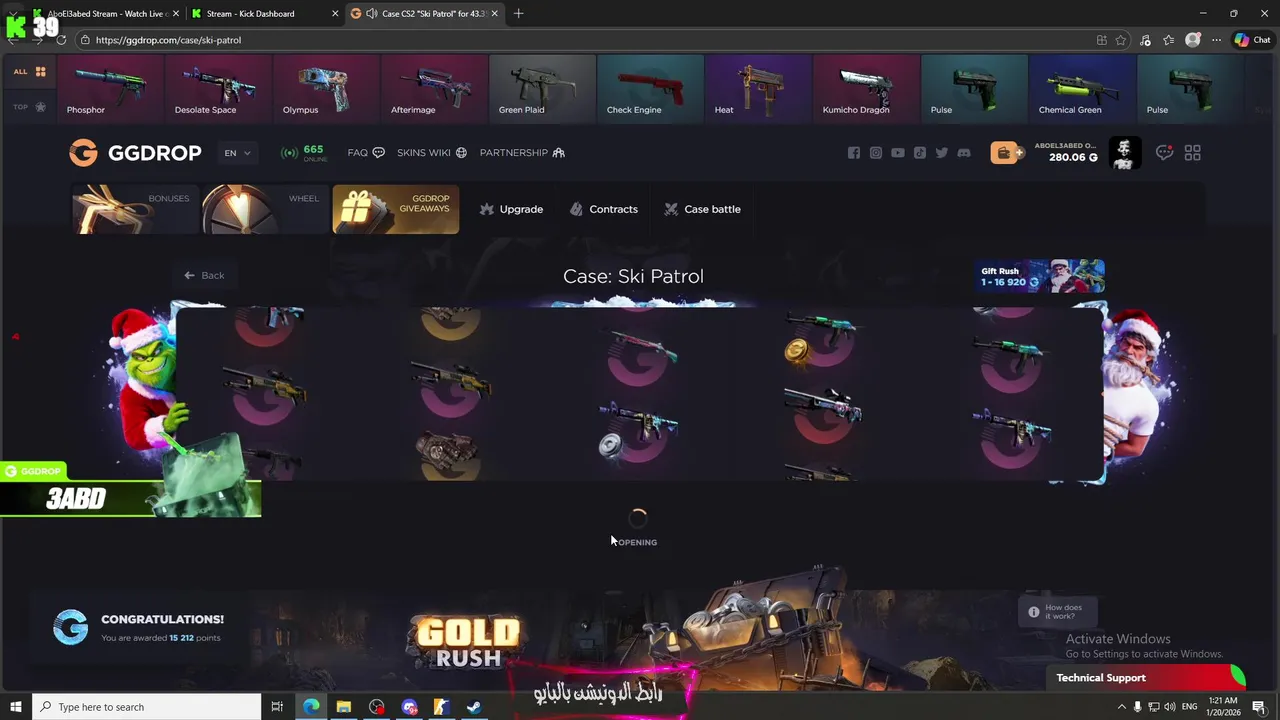Open Technical Support chat

1145,678
